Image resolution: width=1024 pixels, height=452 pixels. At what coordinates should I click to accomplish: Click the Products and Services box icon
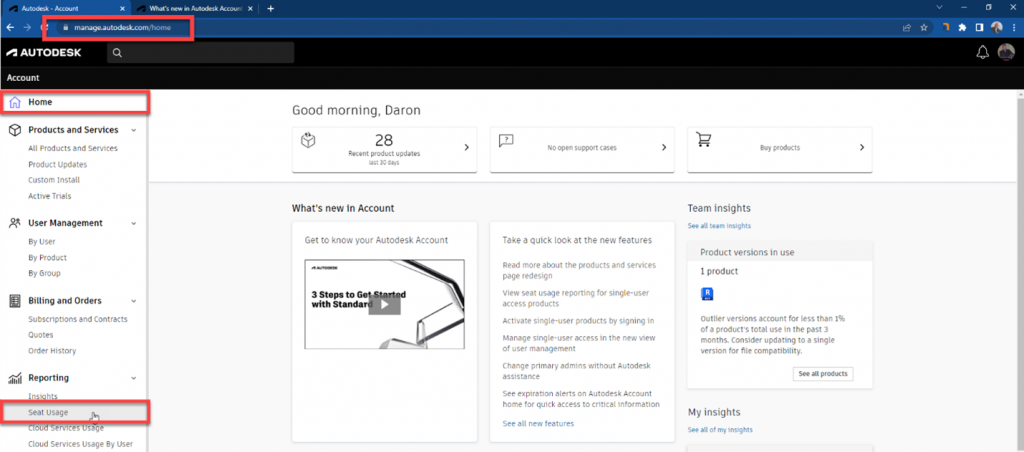14,130
